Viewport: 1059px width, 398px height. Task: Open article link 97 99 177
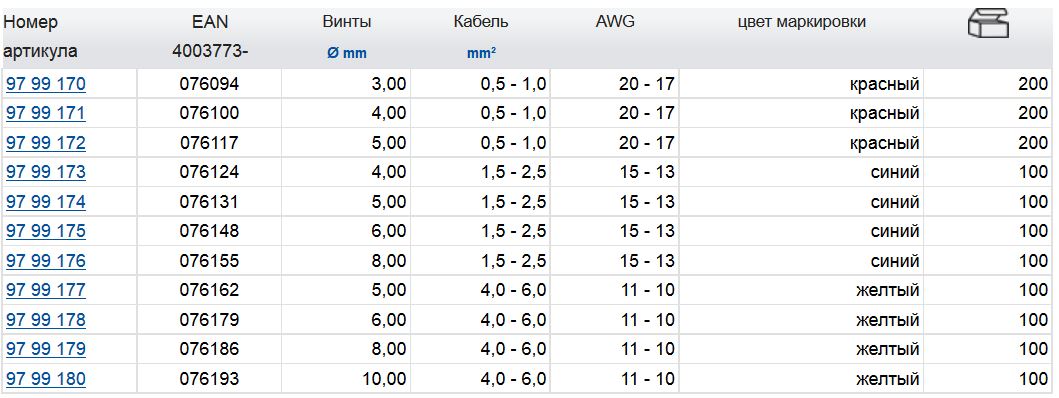coord(46,290)
